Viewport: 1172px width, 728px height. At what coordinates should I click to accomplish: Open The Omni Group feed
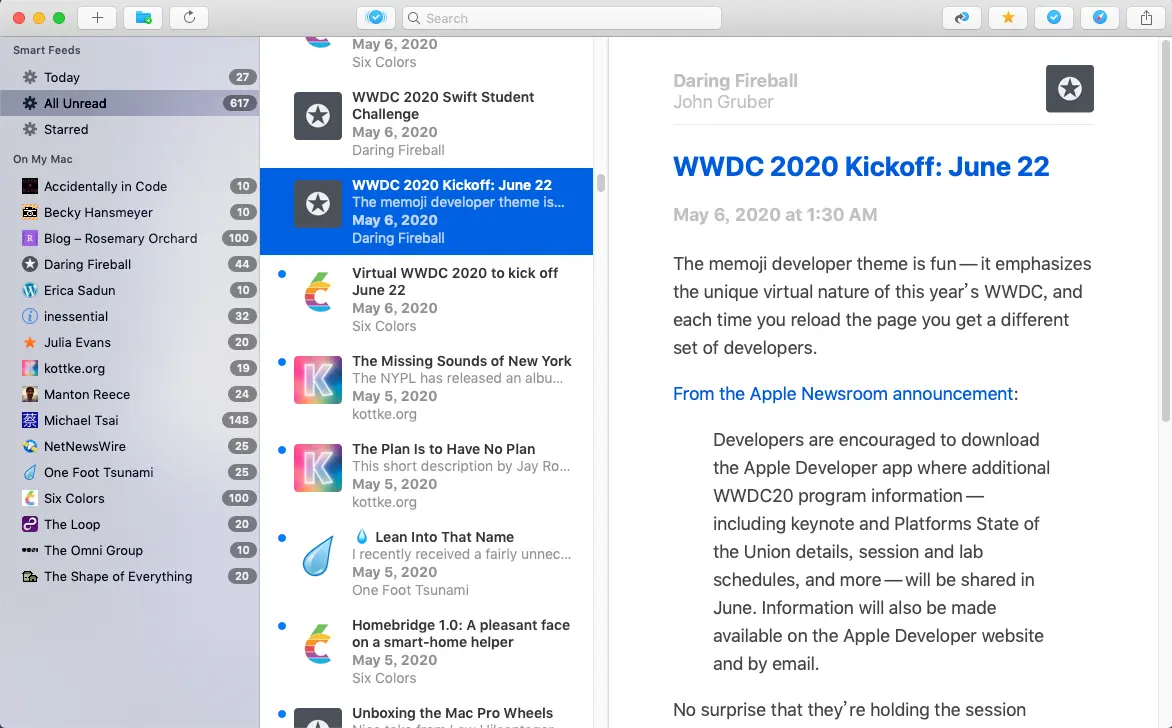(130, 550)
